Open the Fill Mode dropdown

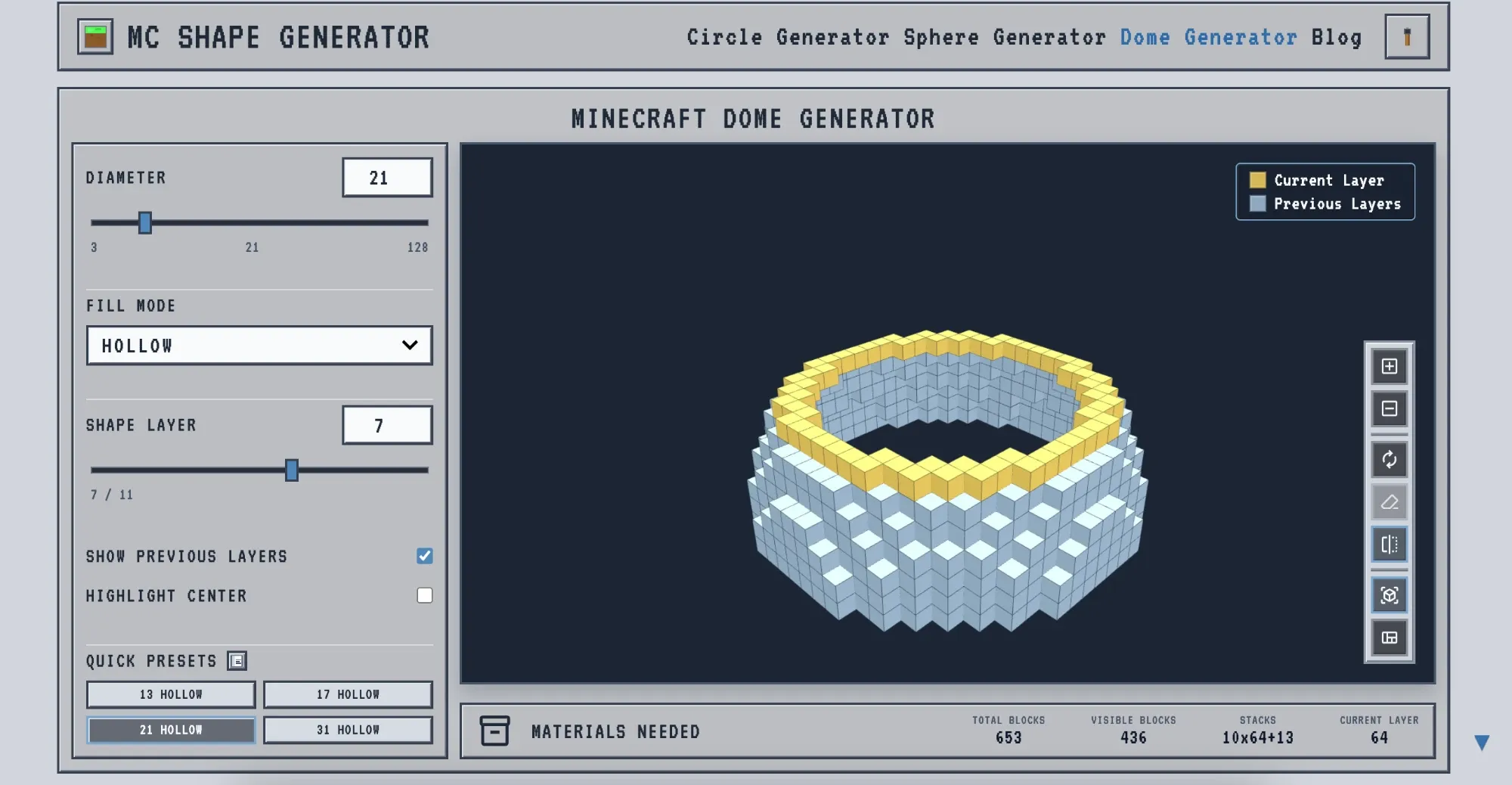coord(259,346)
